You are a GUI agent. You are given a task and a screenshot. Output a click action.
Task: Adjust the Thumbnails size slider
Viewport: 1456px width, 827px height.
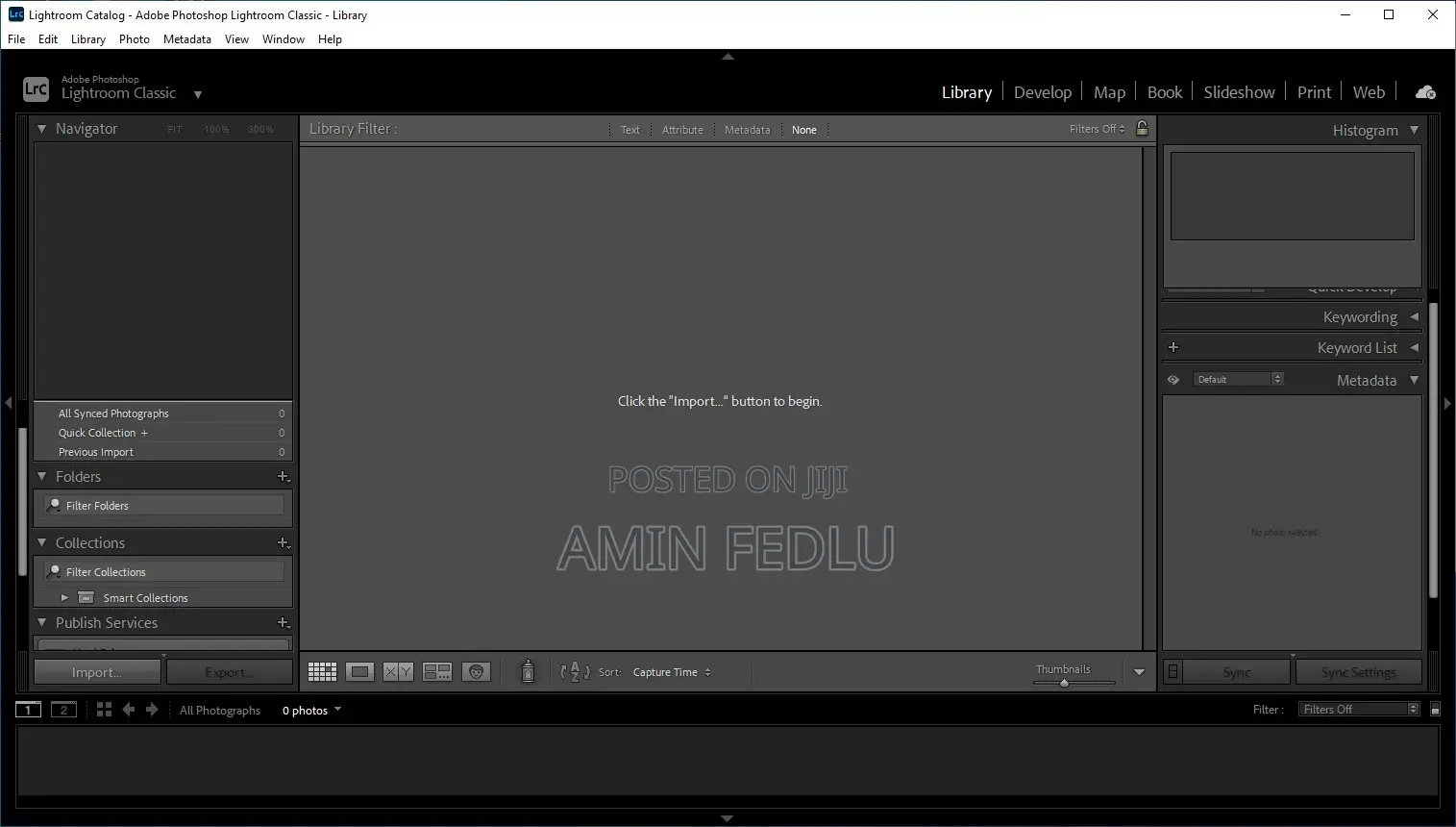pos(1064,682)
